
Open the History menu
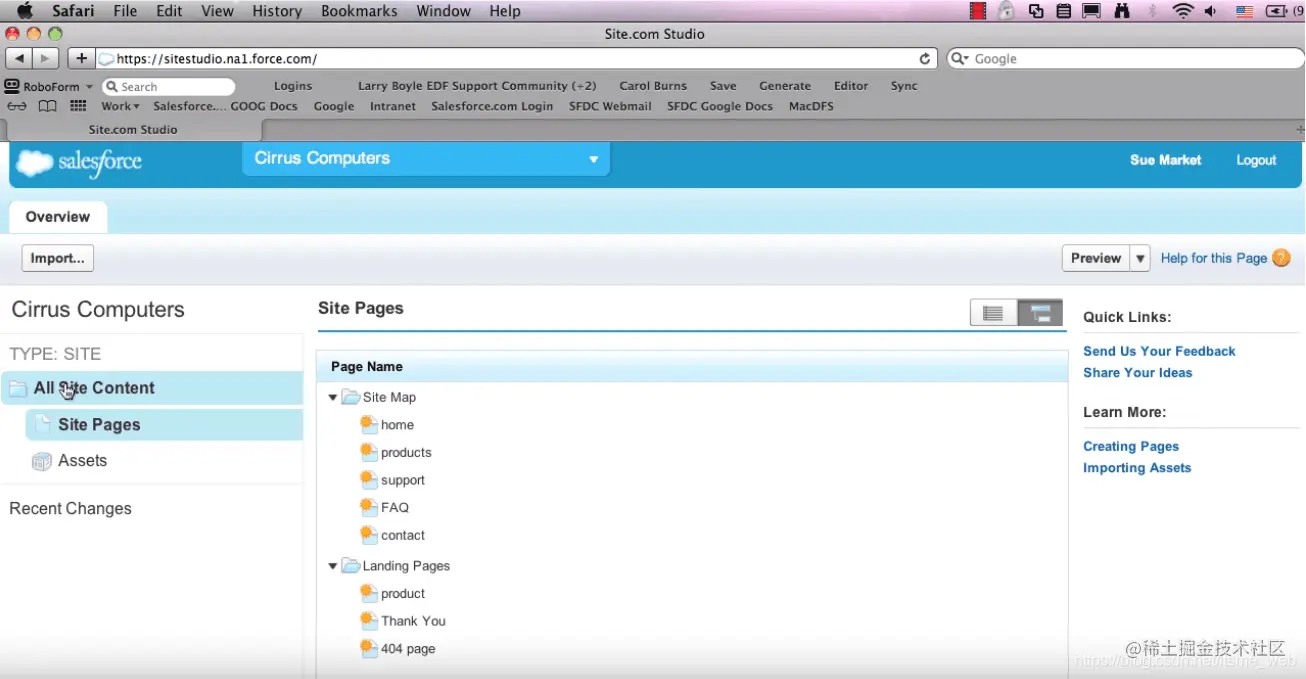276,11
